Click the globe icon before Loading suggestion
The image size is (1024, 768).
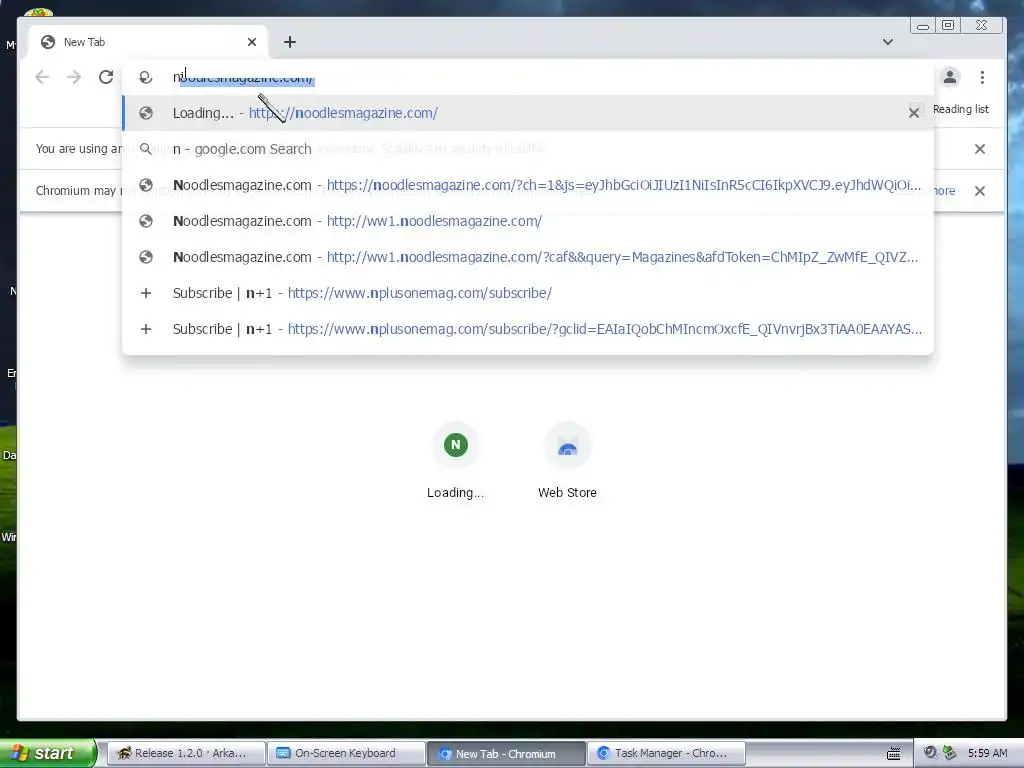[146, 113]
